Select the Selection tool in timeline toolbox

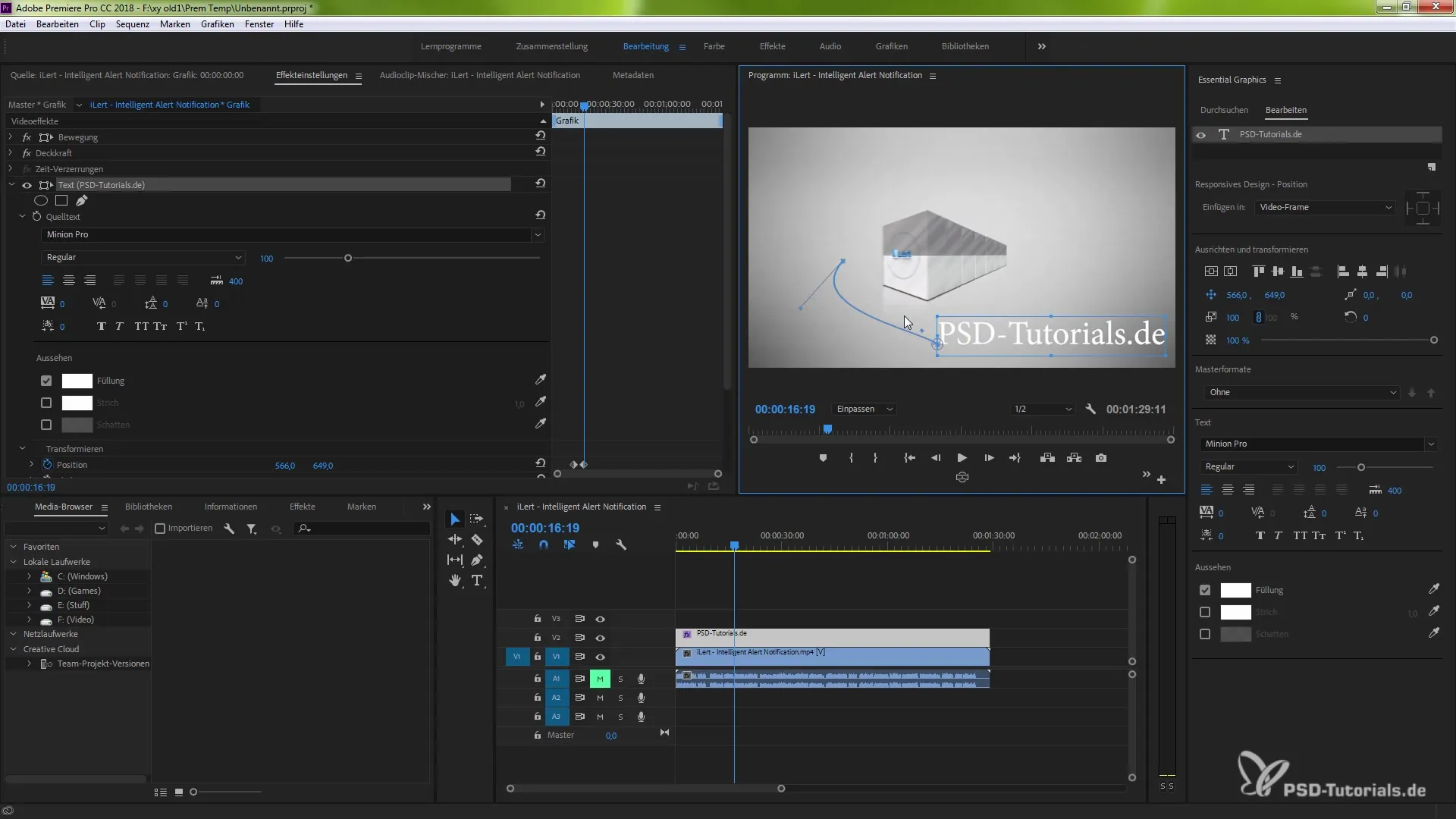[455, 519]
